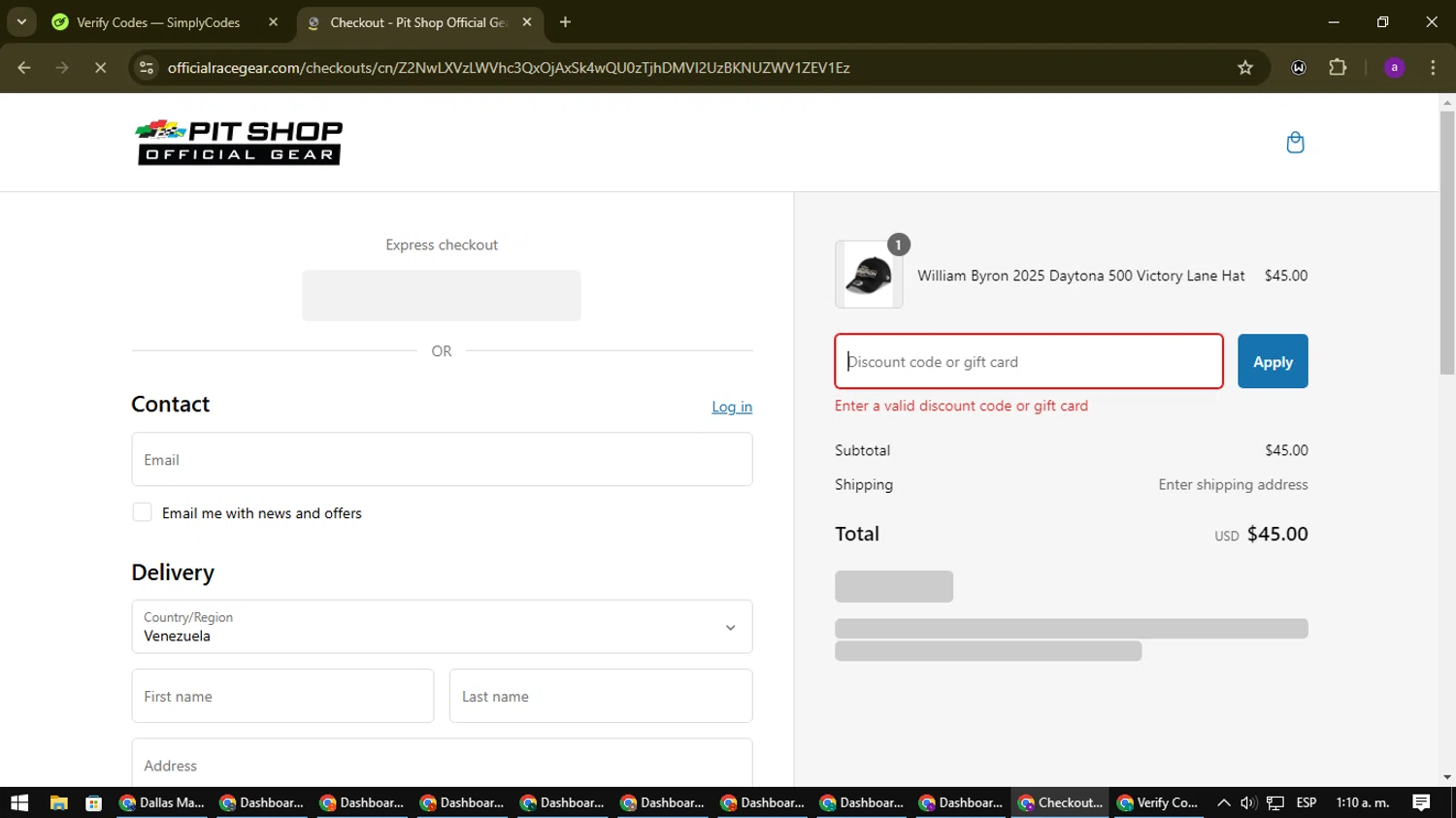Switch to the Checkout... taskbar window
The height and width of the screenshot is (818, 1456).
[1060, 802]
